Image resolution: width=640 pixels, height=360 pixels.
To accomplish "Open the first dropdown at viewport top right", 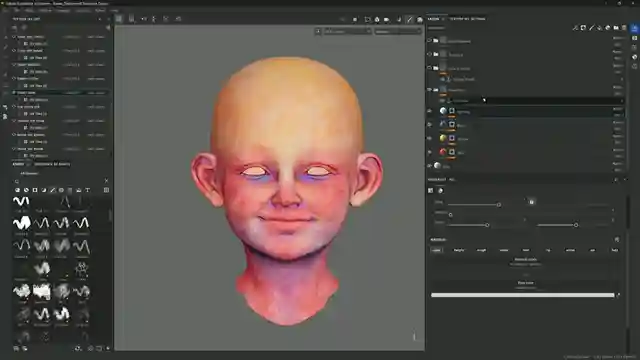I will 348,31.
